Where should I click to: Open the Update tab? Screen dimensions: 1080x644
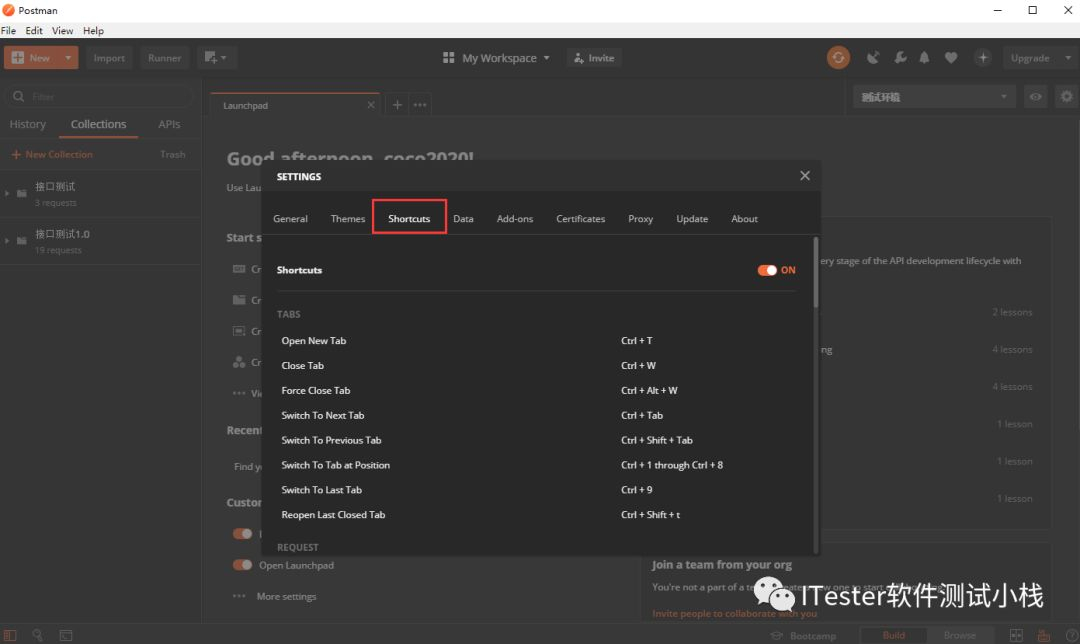692,218
